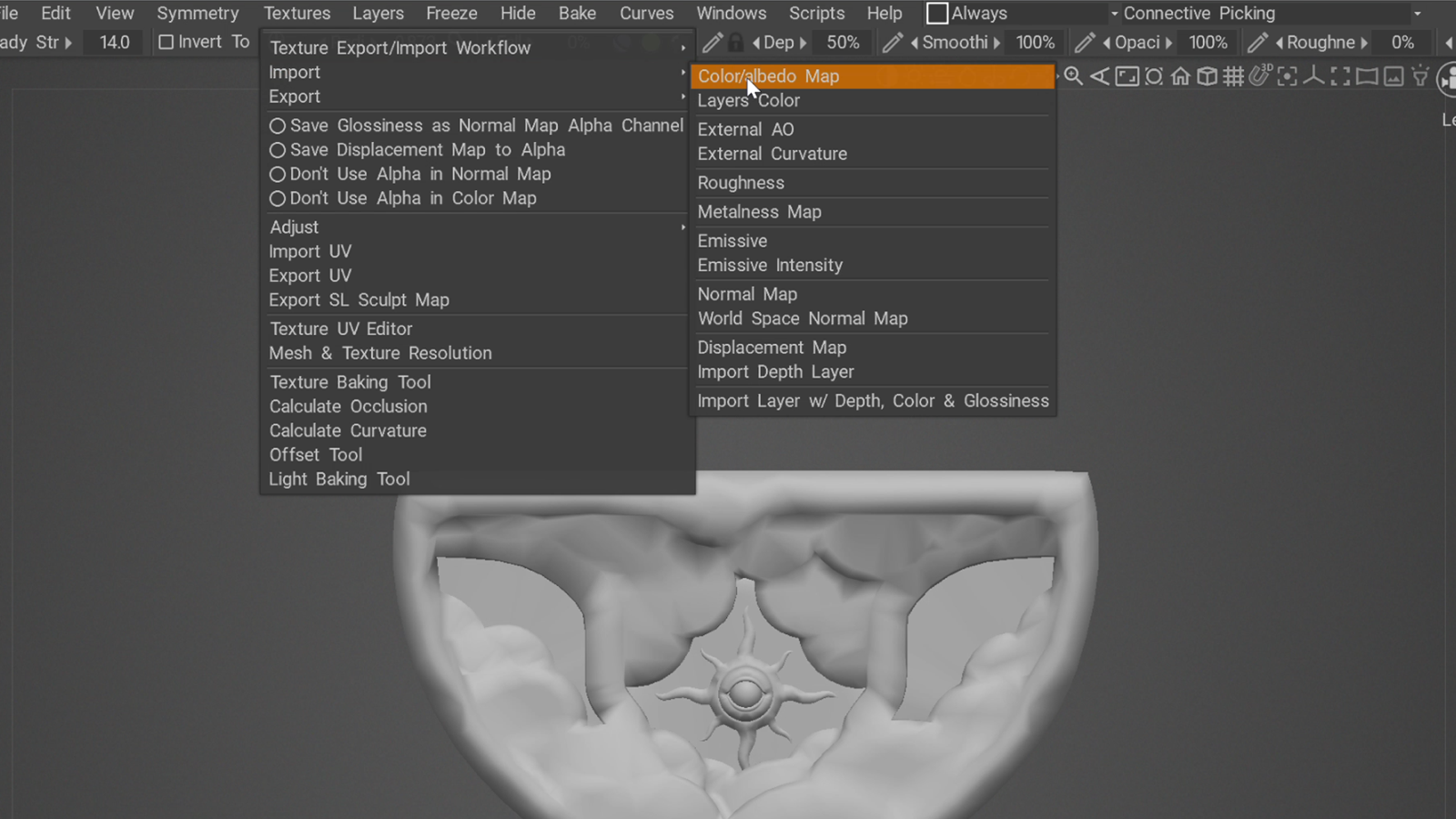Increase Opaci with its right arrow
Image resolution: width=1456 pixels, height=819 pixels.
click(x=1168, y=43)
